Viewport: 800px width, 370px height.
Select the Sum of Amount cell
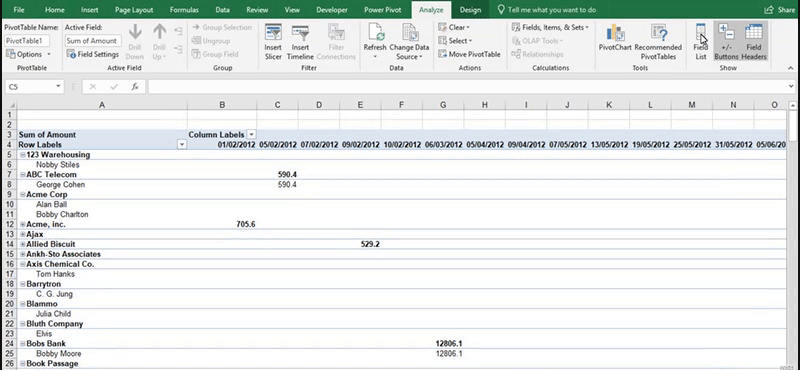click(x=102, y=135)
